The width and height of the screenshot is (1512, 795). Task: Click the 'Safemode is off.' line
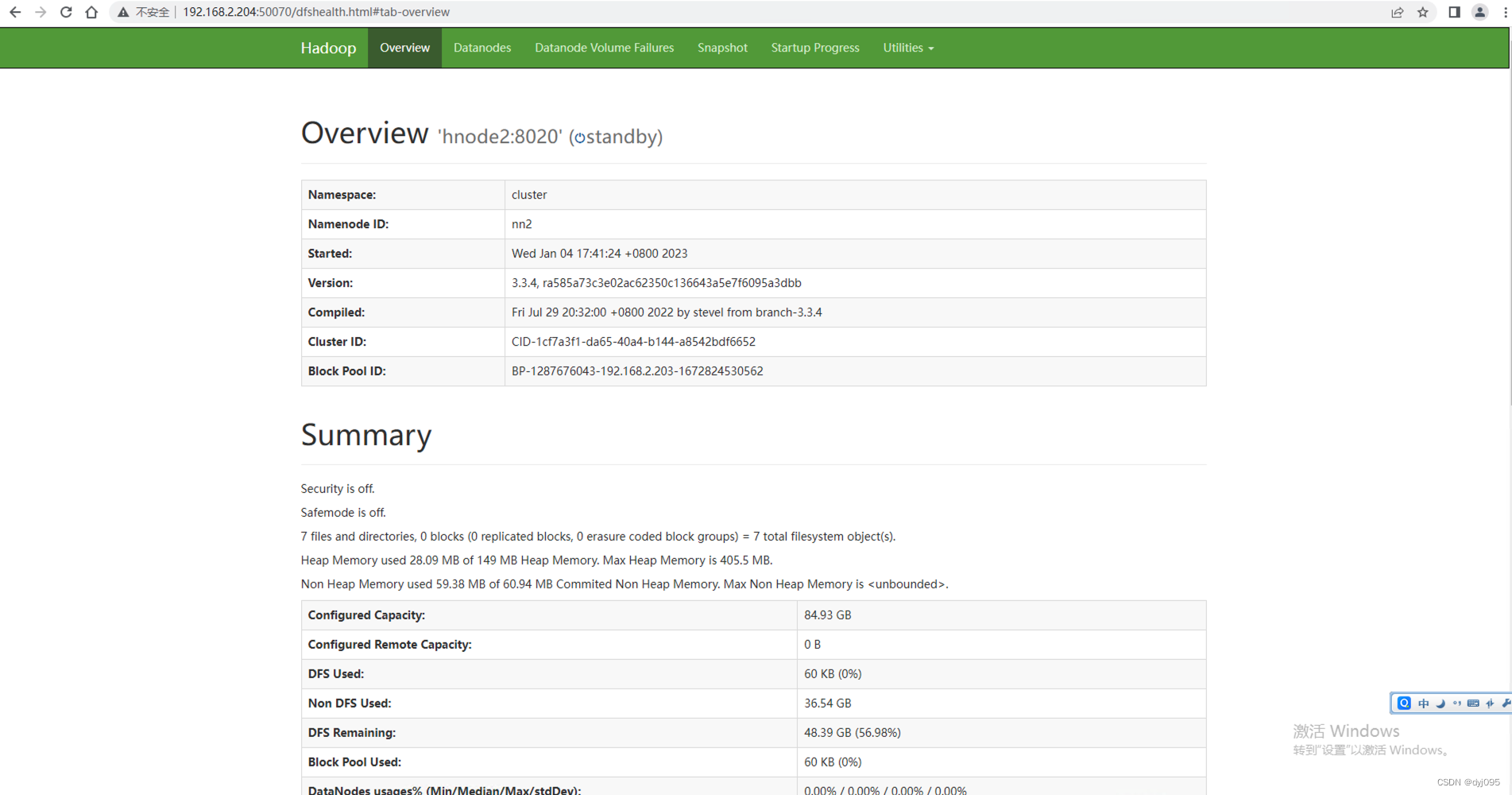[343, 513]
